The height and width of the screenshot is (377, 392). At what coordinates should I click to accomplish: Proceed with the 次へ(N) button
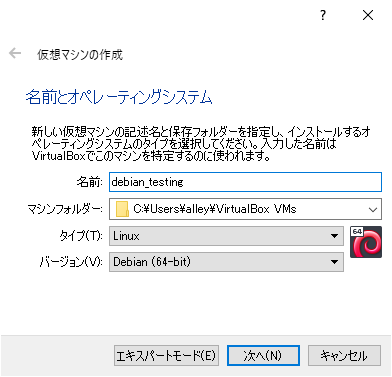[263, 356]
